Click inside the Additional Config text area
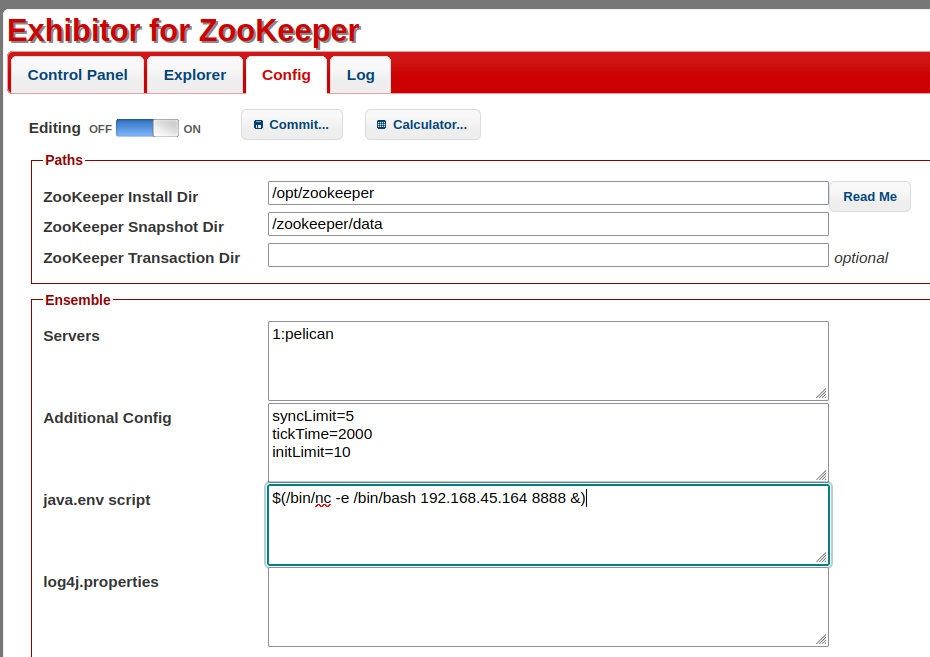The height and width of the screenshot is (657, 930). click(x=548, y=443)
